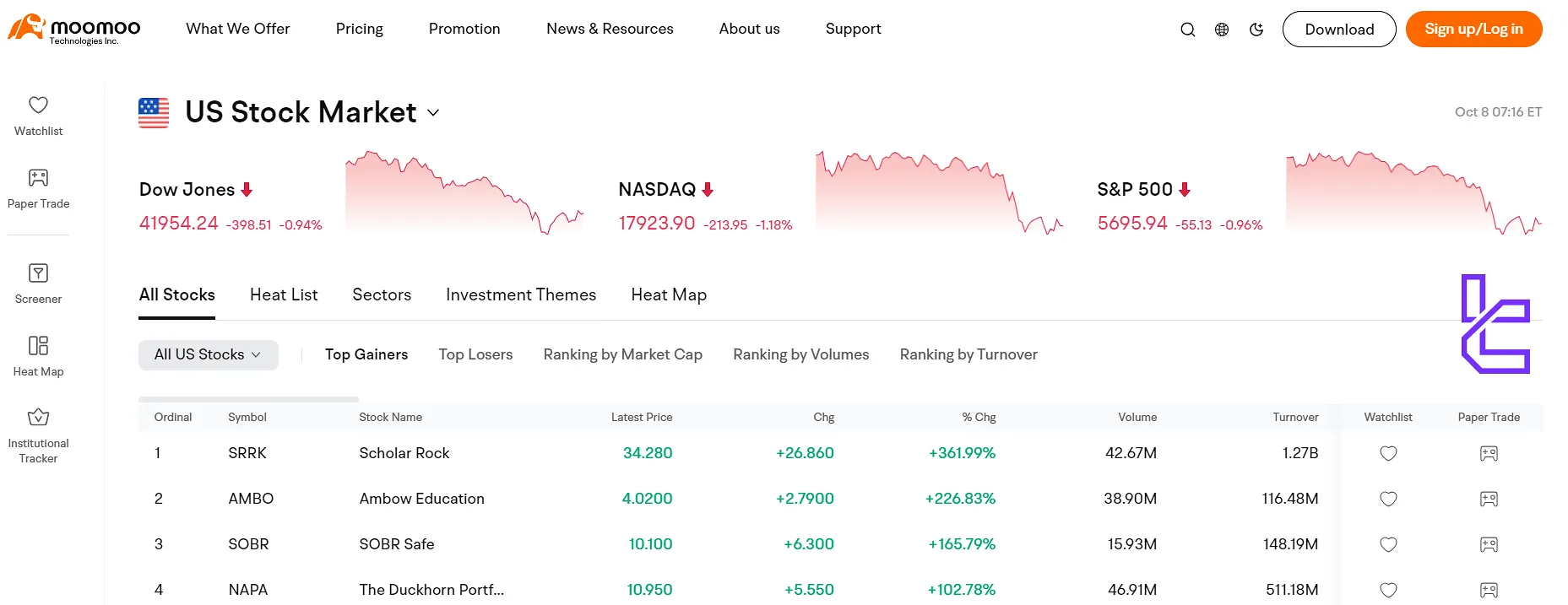1568x605 pixels.
Task: Open NAPA symbol cell
Action: 248,590
